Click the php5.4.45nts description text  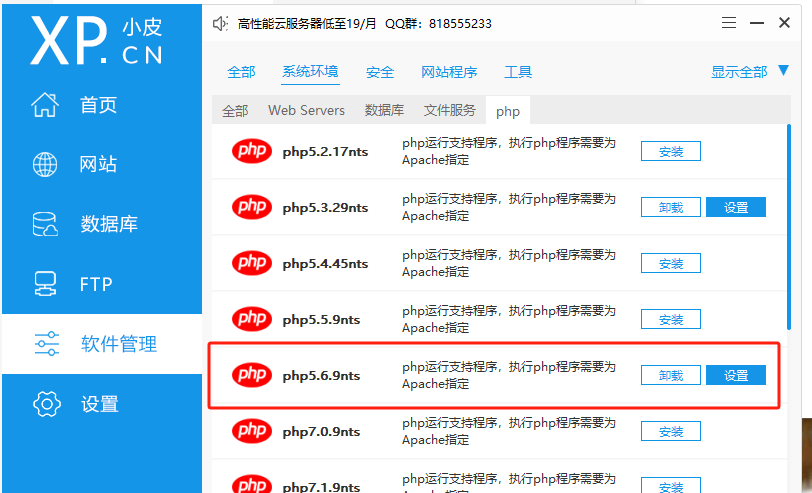tap(509, 263)
